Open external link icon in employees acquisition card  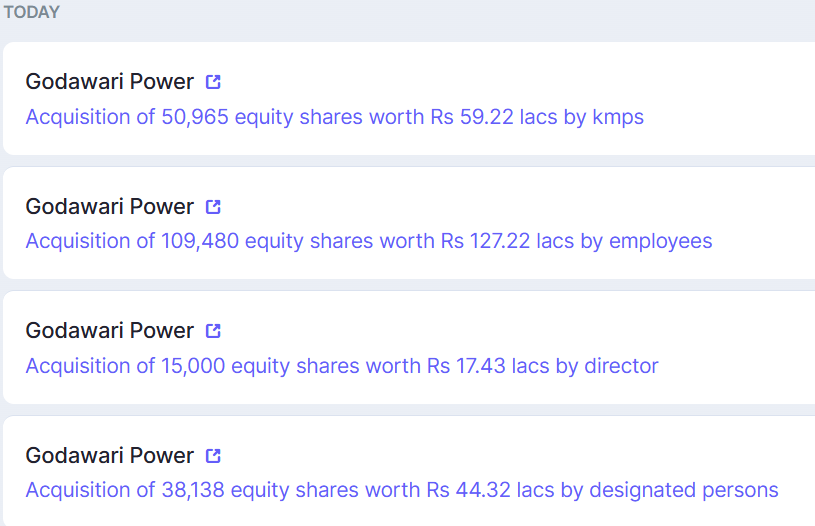click(213, 207)
